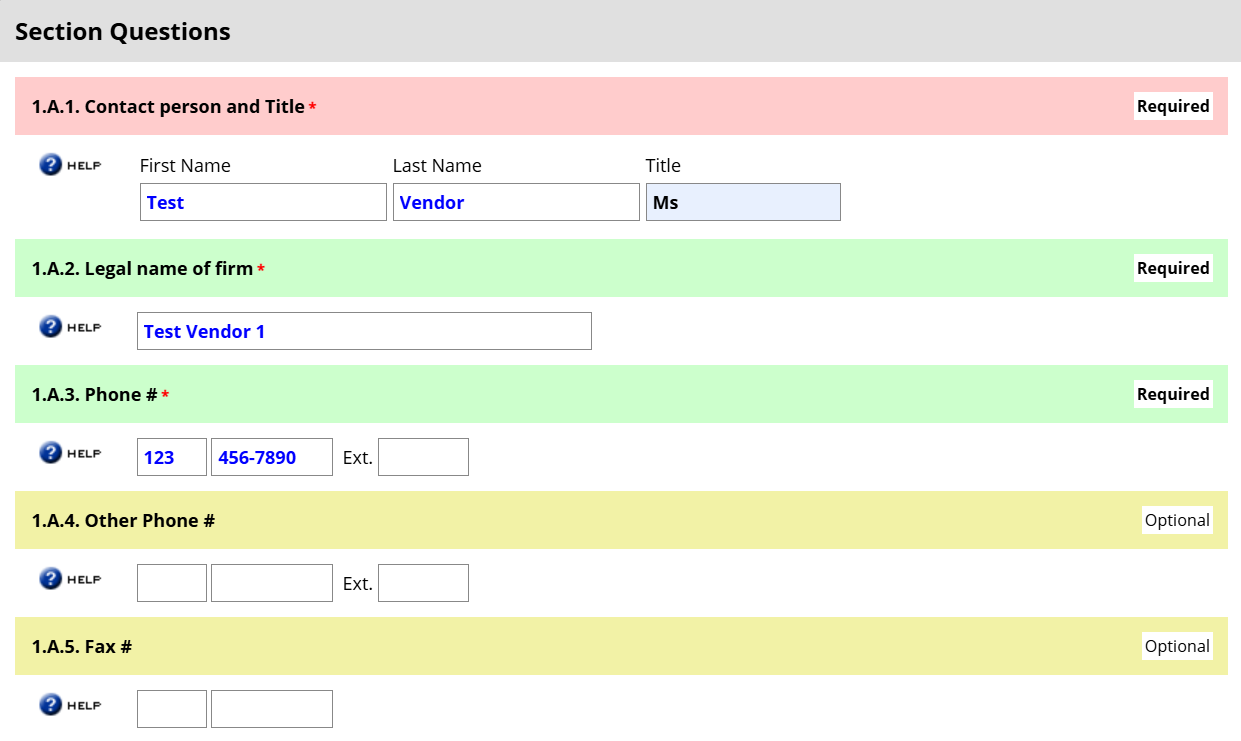This screenshot has height=741, width=1241.
Task: Click the Optional badge on Fax # row
Action: coord(1177,646)
